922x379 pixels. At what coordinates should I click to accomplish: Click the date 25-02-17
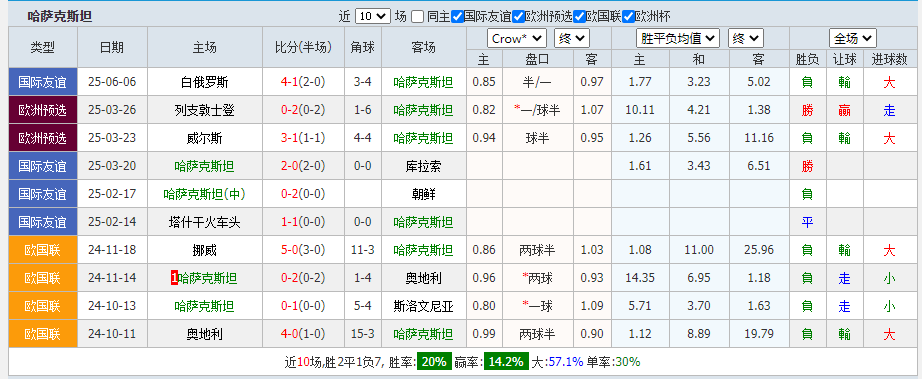(x=112, y=194)
